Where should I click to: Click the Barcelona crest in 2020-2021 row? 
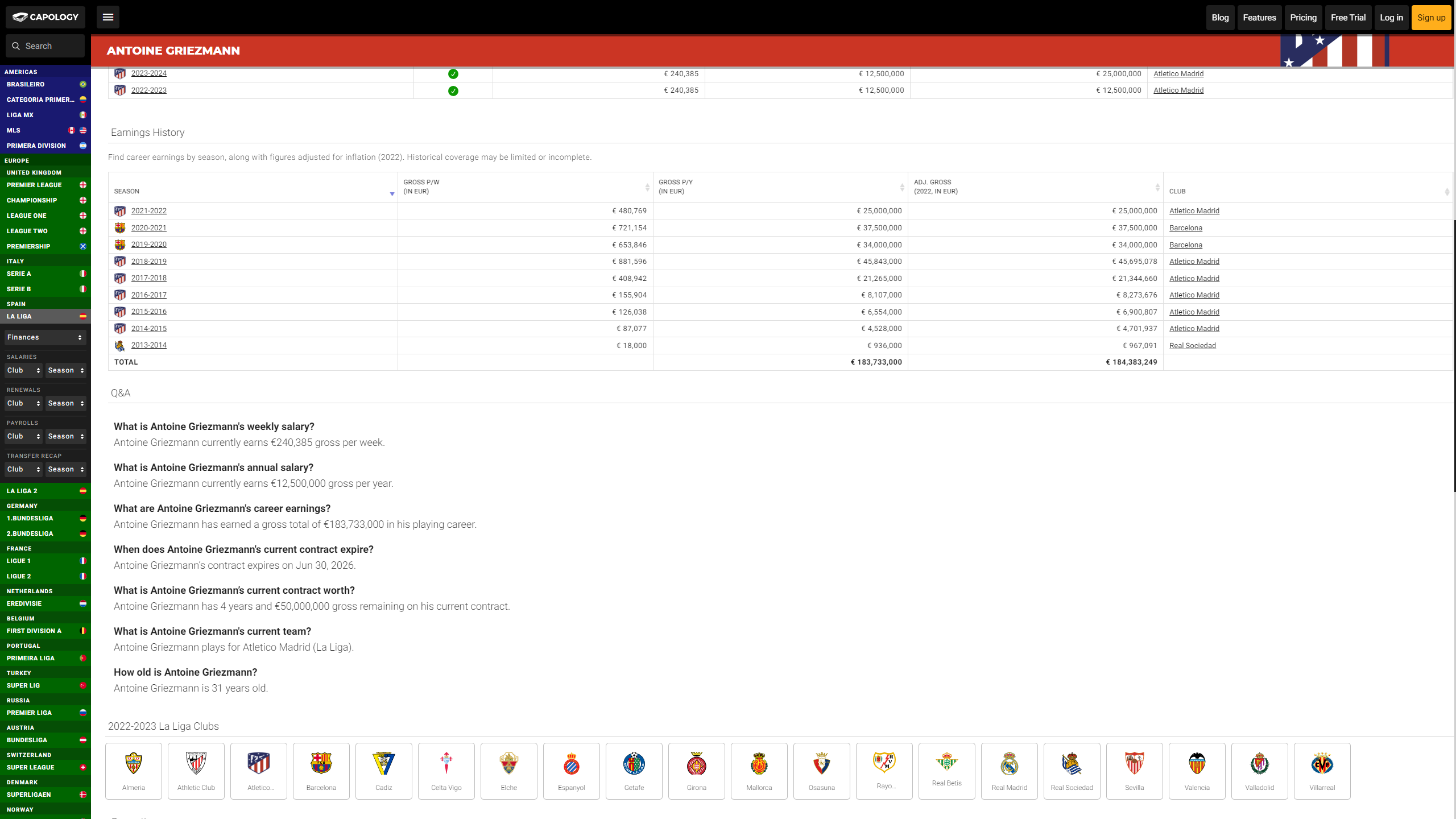[x=120, y=228]
